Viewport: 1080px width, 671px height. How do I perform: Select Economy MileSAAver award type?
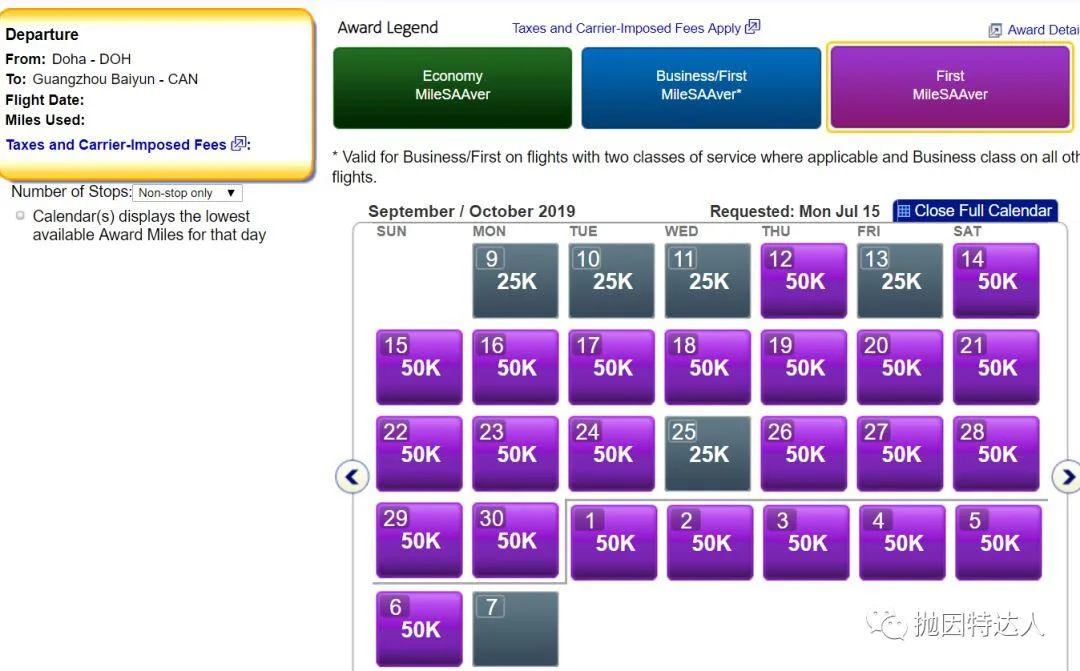coord(452,86)
